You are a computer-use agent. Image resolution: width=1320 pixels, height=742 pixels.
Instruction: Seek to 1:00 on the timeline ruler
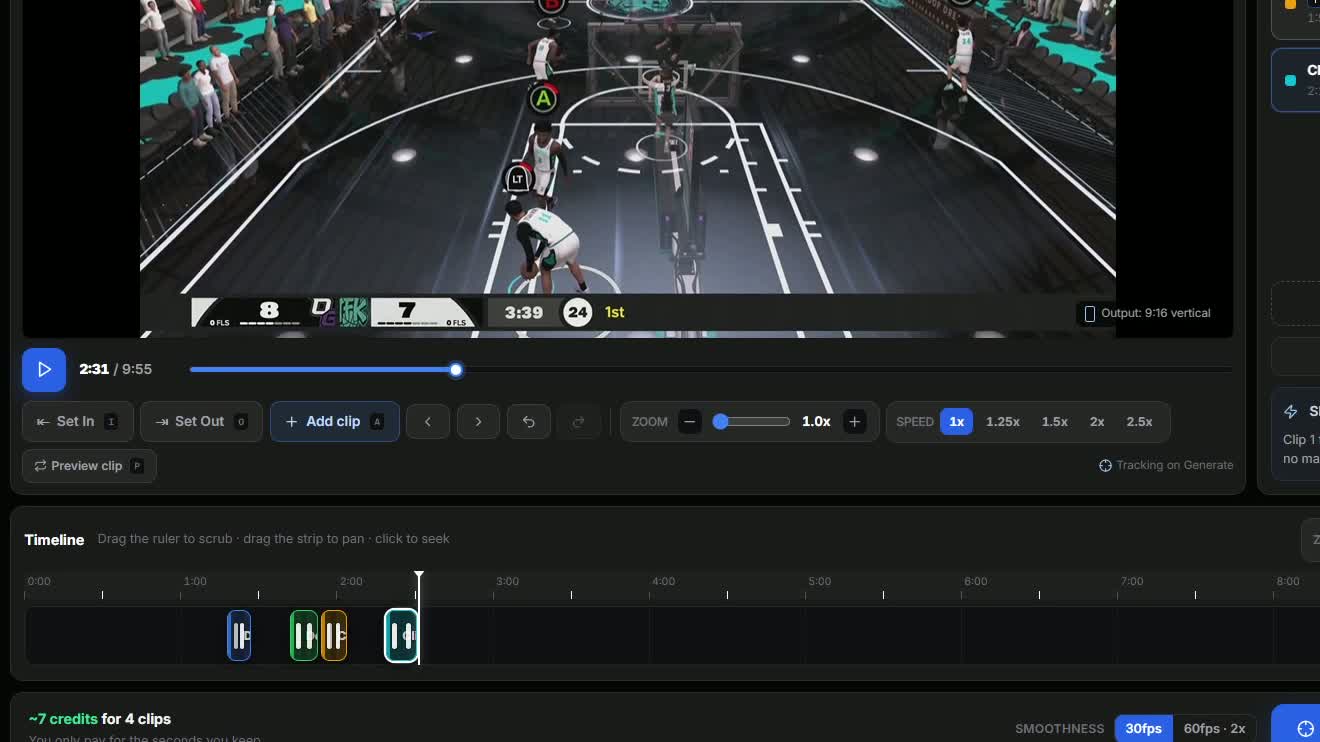195,582
